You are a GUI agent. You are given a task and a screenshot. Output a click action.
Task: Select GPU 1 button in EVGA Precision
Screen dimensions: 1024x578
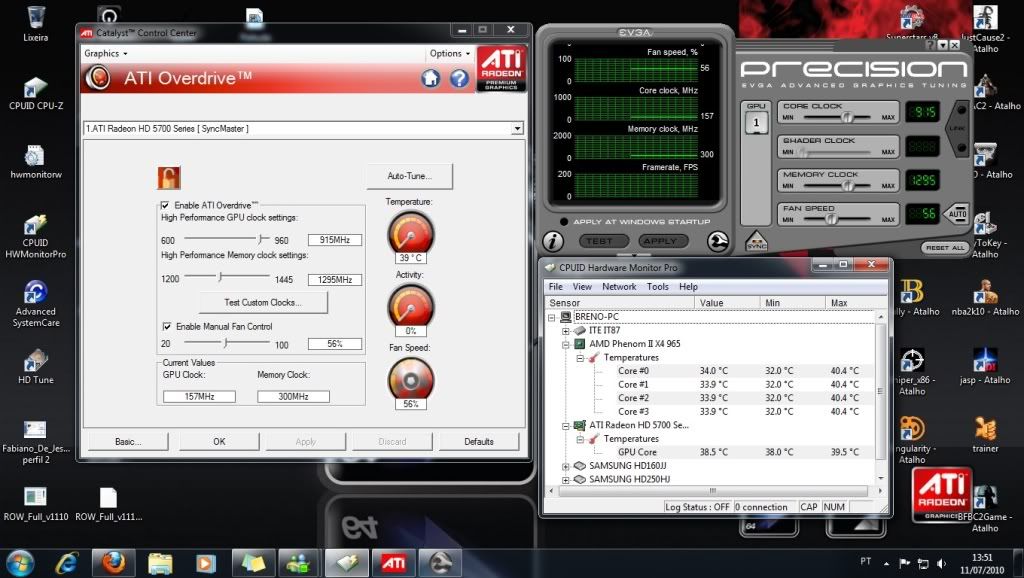point(756,122)
